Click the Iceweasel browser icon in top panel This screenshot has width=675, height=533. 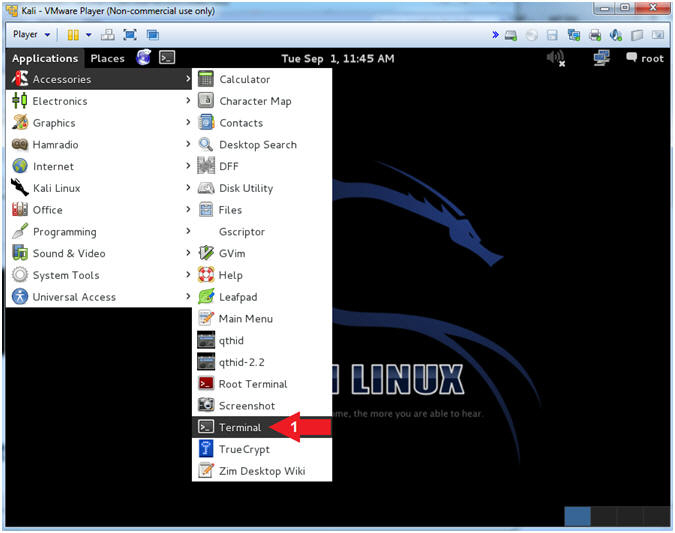[x=143, y=57]
